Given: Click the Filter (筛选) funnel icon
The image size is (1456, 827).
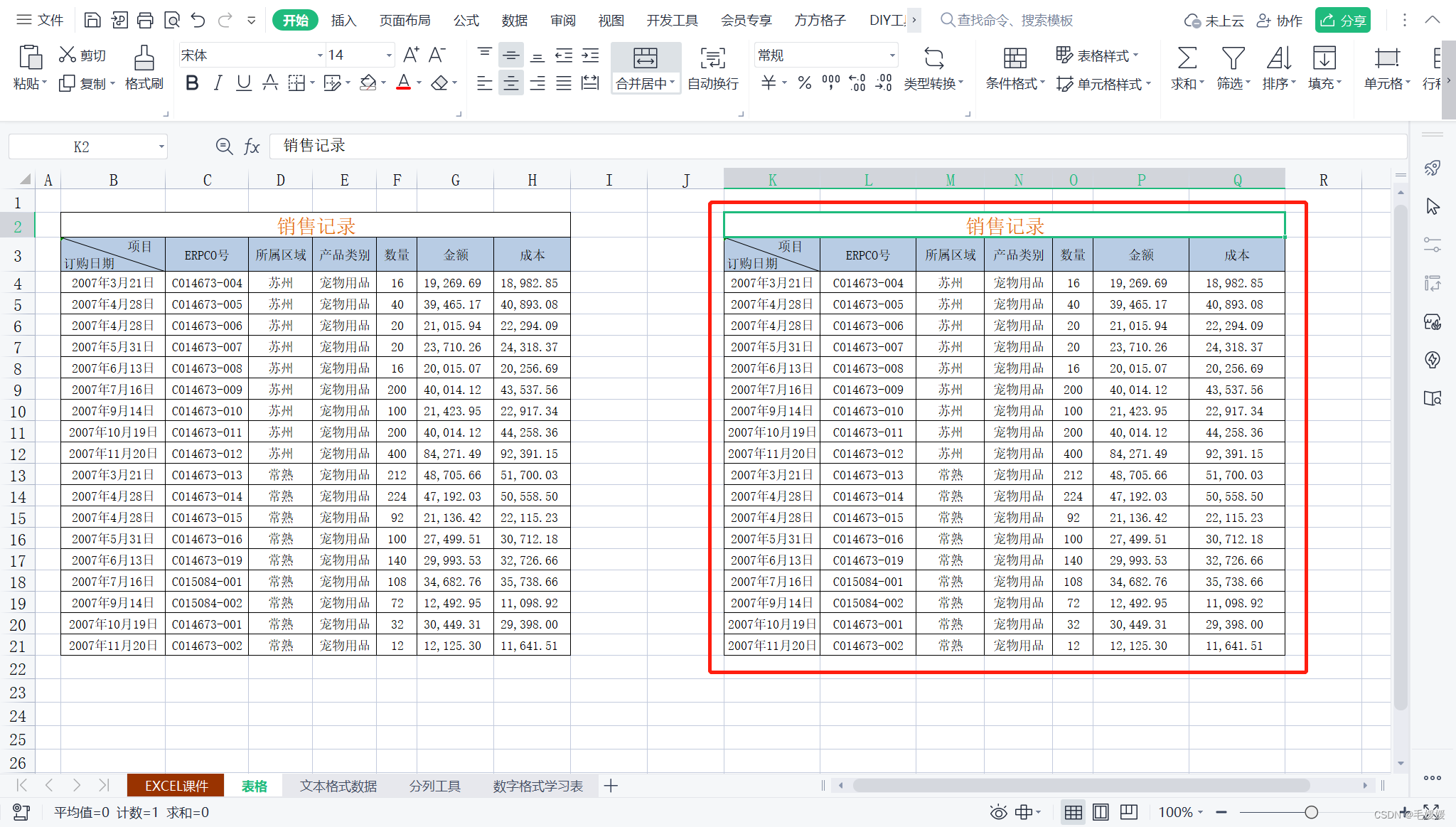Looking at the screenshot, I should click(x=1232, y=58).
